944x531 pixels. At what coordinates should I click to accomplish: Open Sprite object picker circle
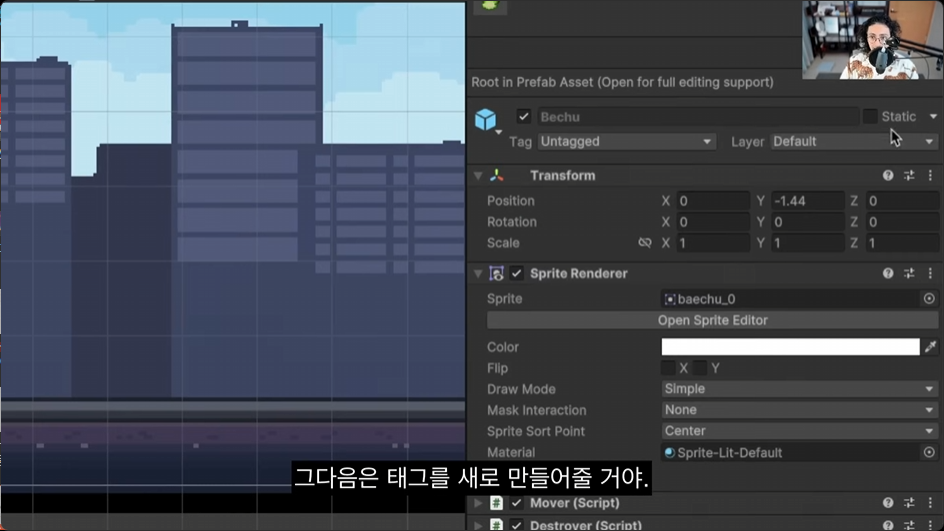(x=929, y=299)
